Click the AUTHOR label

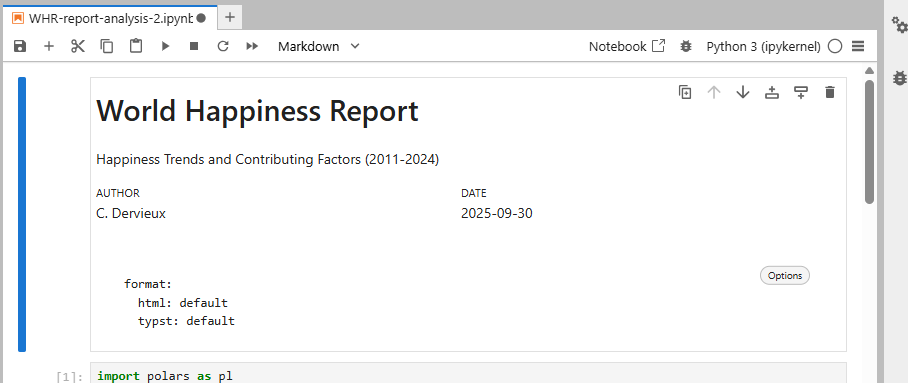[x=118, y=194]
